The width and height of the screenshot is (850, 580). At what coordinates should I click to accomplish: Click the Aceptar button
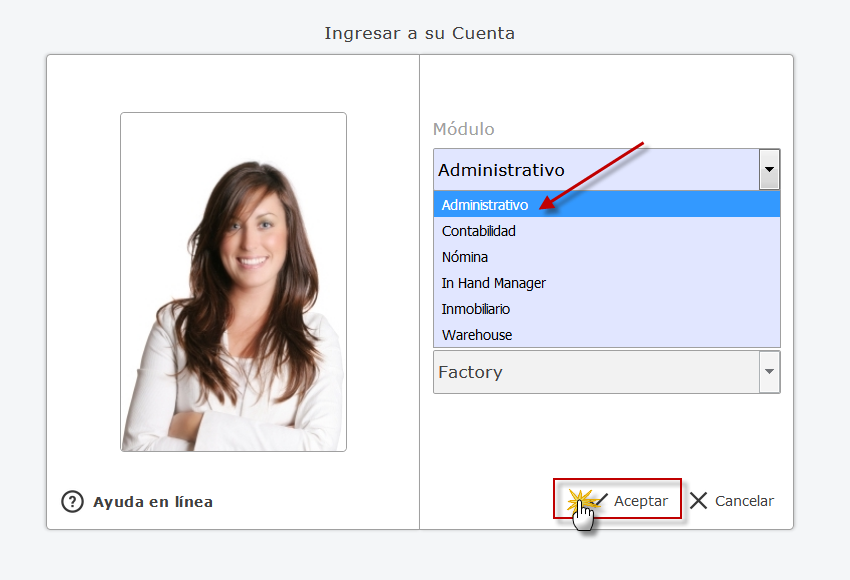[617, 499]
